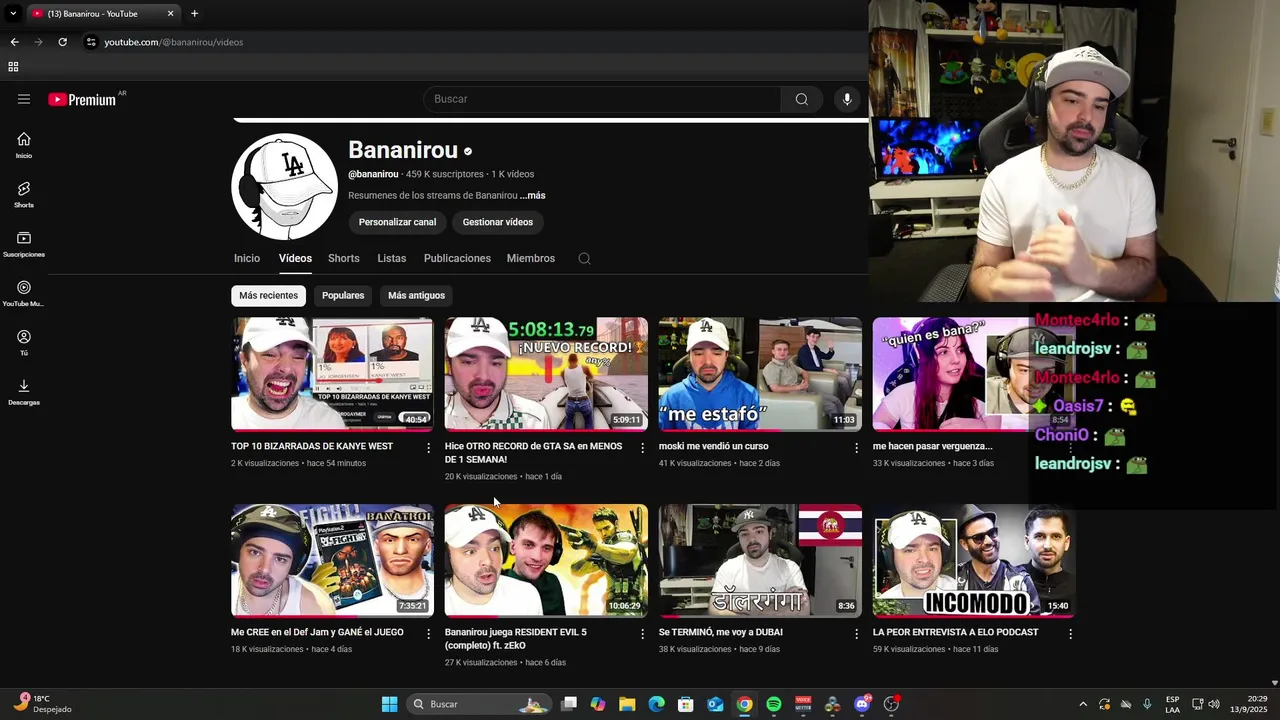1280x720 pixels.
Task: Open the Chrome apps grid shortcut
Action: [13, 67]
